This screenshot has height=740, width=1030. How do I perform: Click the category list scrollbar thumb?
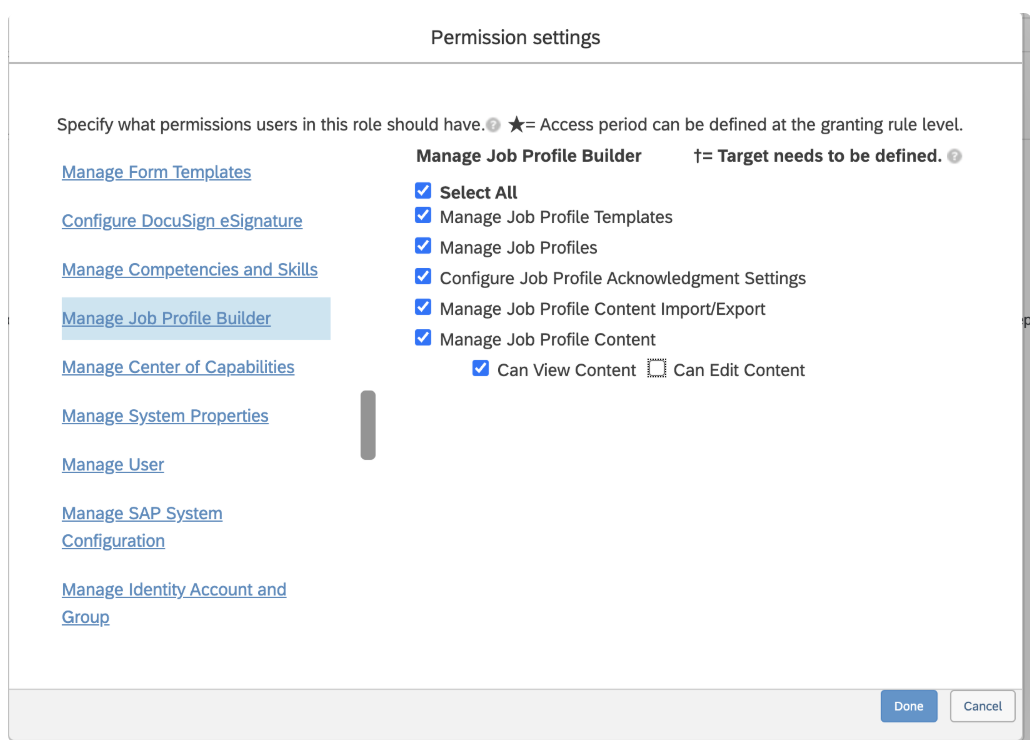[x=368, y=425]
